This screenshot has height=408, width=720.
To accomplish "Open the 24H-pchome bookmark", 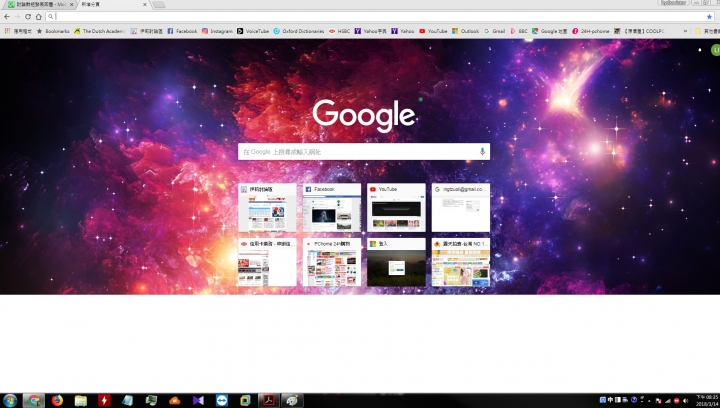I will (x=591, y=31).
